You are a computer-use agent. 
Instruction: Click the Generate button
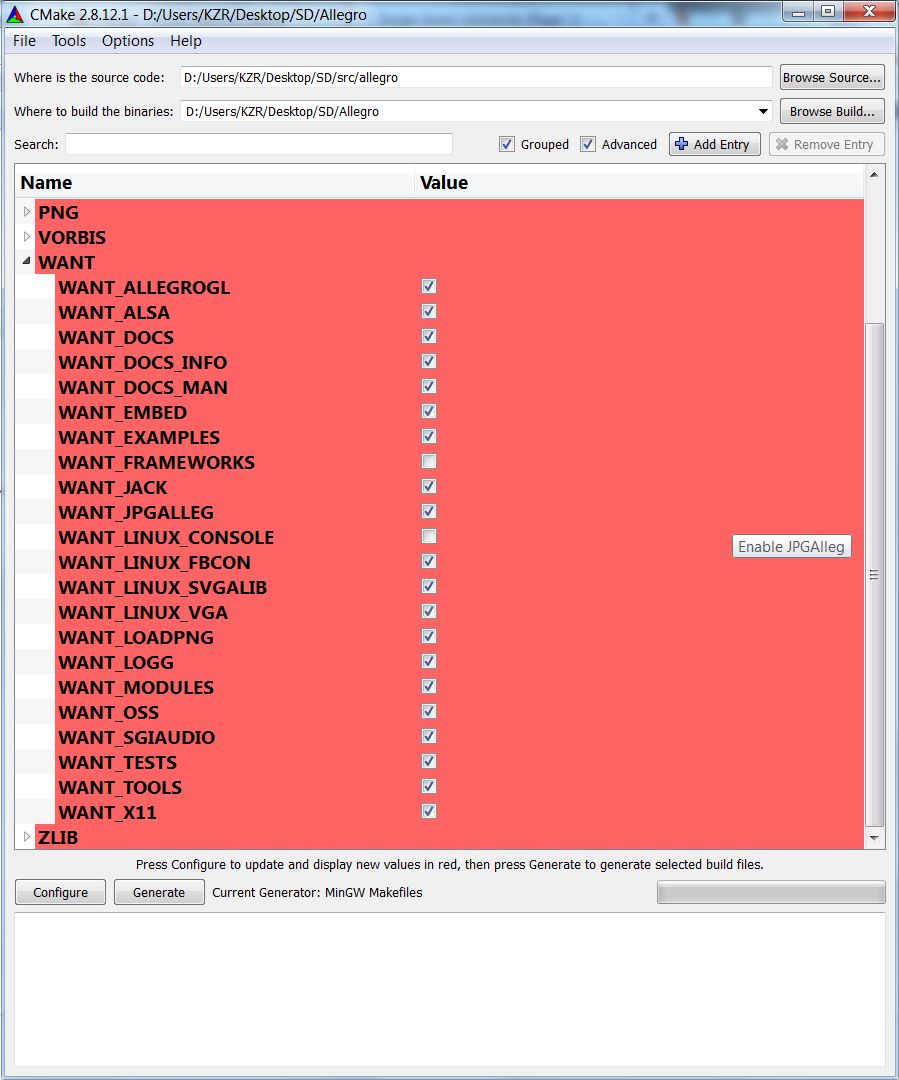[x=159, y=892]
